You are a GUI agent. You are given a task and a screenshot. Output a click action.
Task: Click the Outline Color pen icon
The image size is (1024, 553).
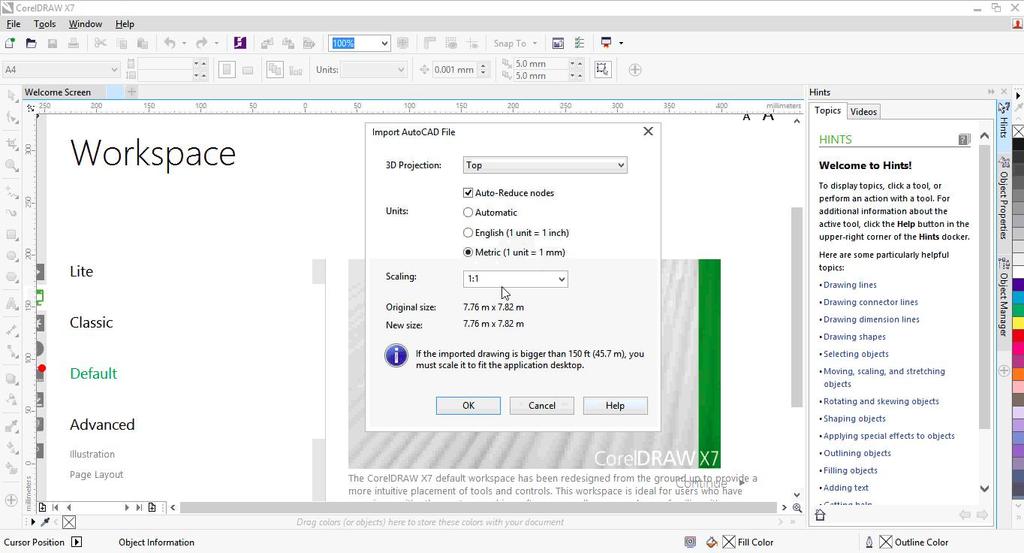(869, 542)
